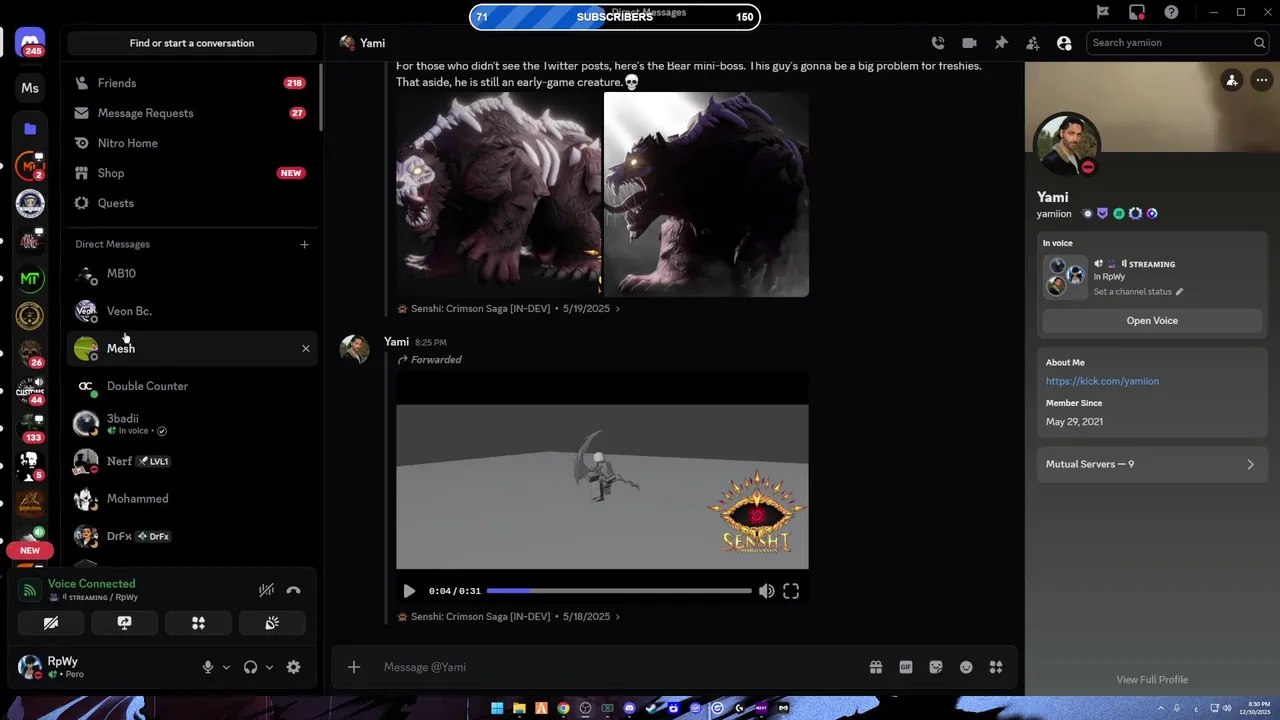Deafen with headphones icon
The height and width of the screenshot is (720, 1280).
250,667
